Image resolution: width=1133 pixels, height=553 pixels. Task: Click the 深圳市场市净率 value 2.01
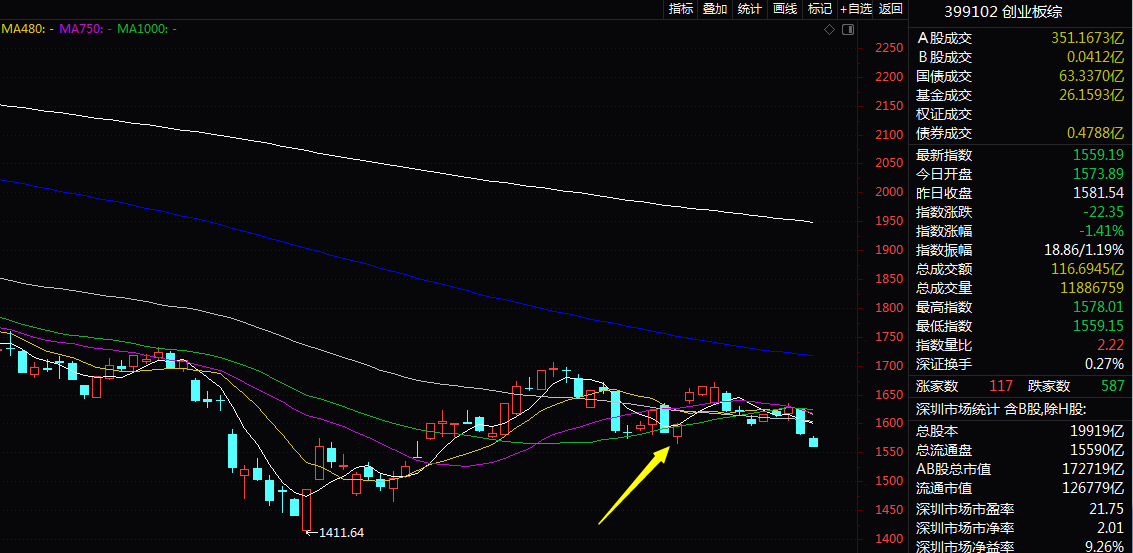[1111, 528]
